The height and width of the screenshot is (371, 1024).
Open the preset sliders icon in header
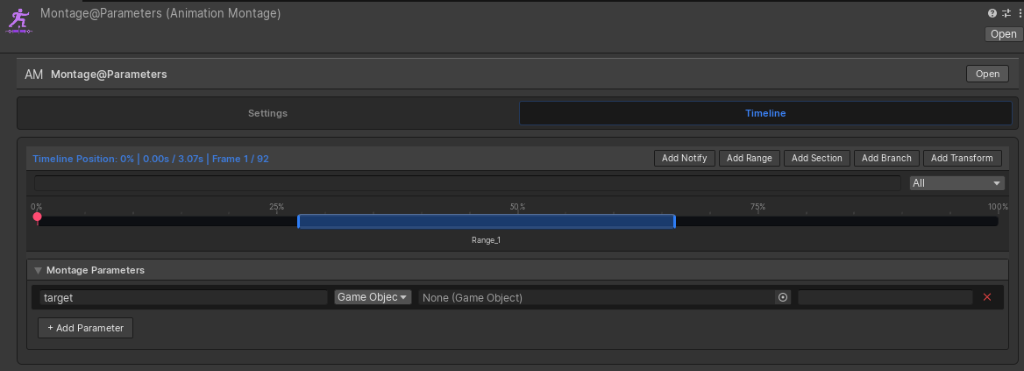click(x=1006, y=13)
